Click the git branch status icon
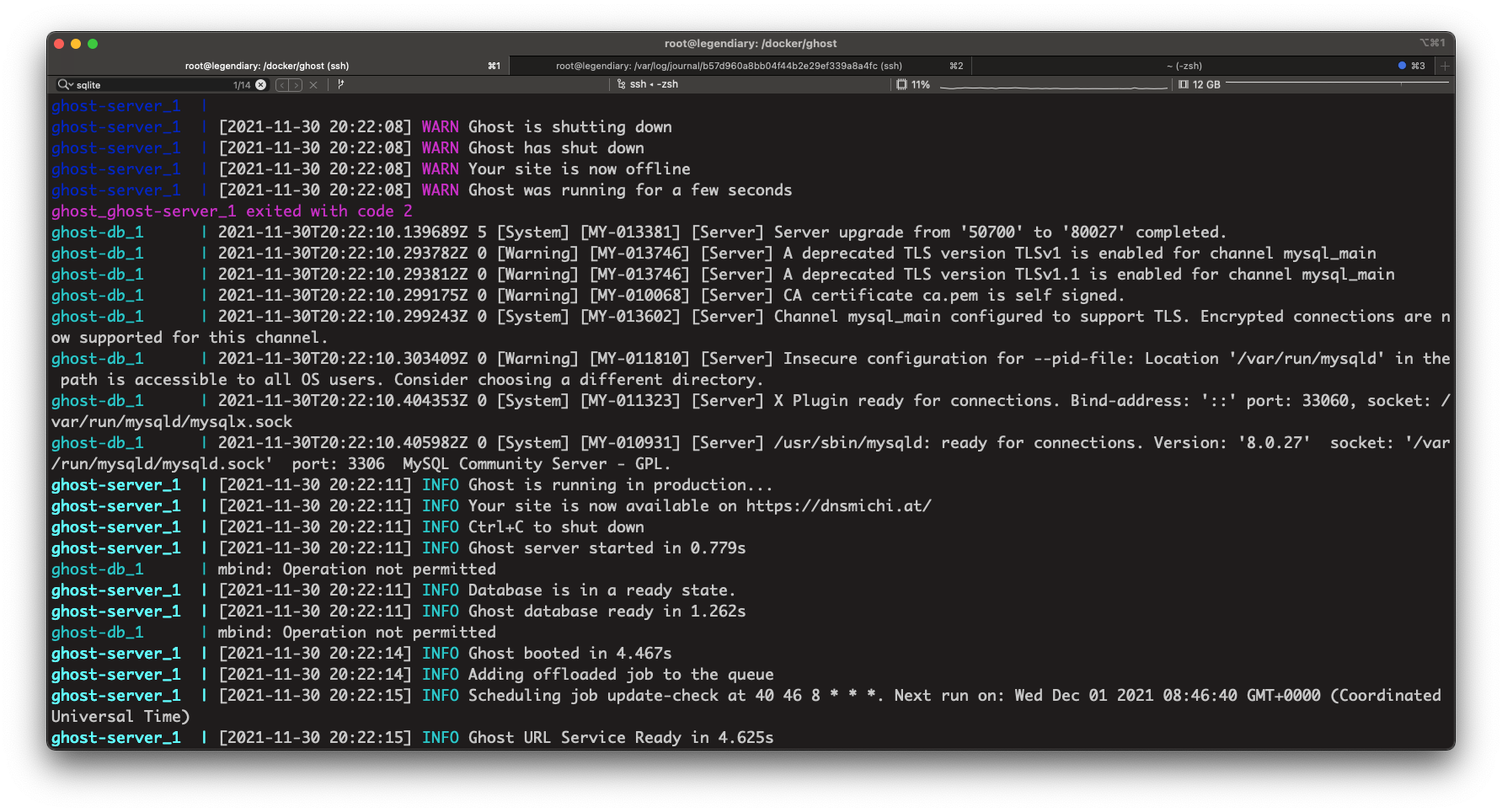 [x=340, y=84]
